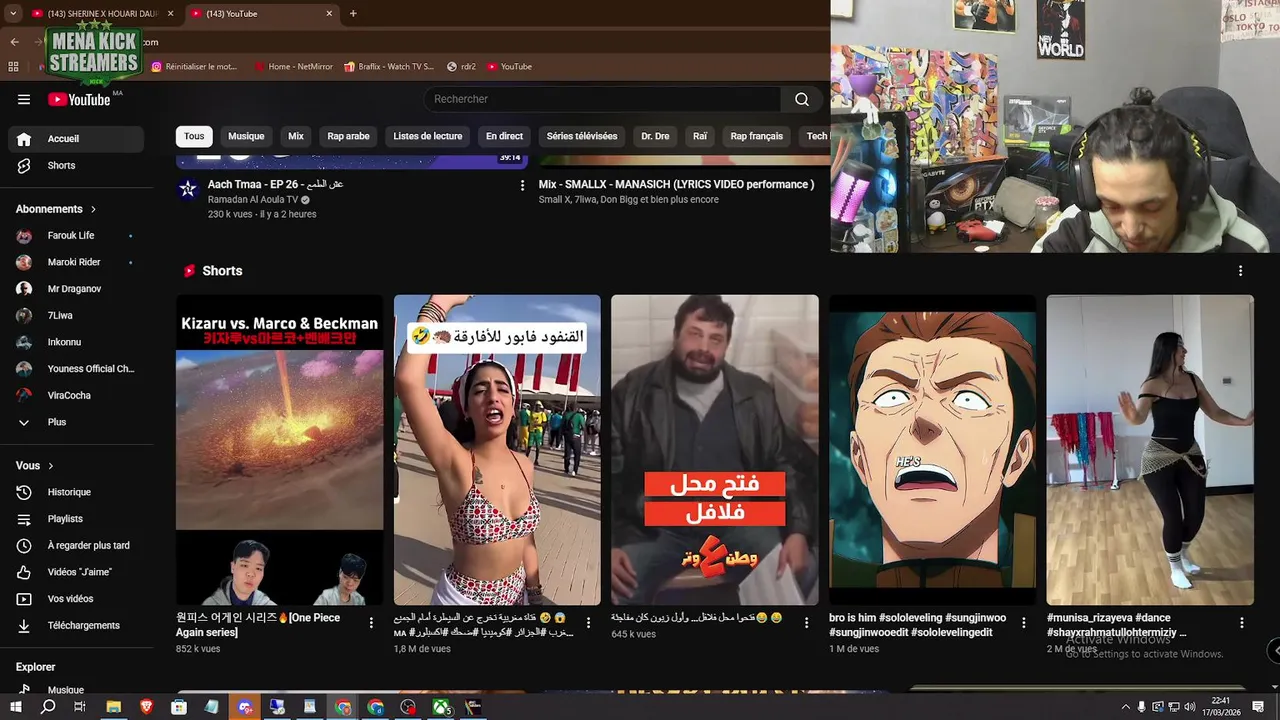This screenshot has height=720, width=1280.
Task: Open Maroki Rider channel
Action: pyautogui.click(x=76, y=262)
